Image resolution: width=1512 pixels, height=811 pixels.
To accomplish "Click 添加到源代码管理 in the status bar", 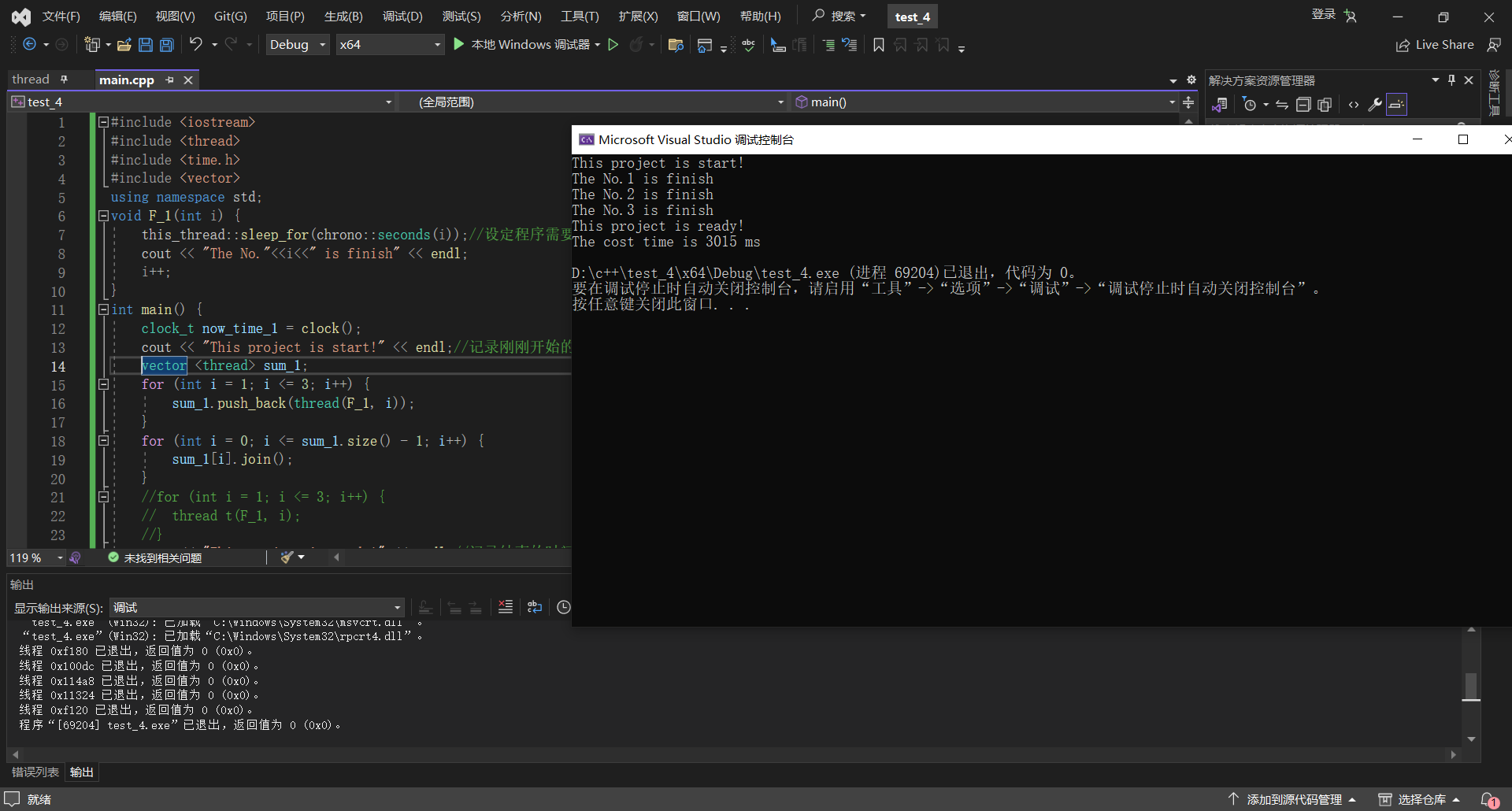I will coord(1293,799).
